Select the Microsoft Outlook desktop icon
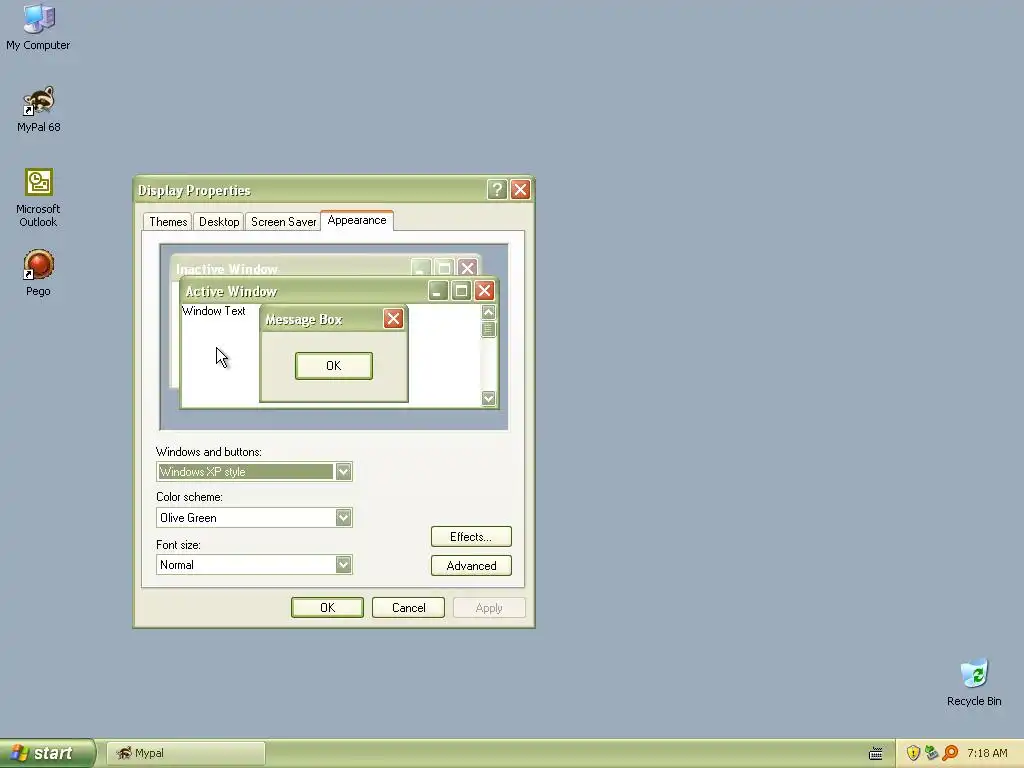 point(39,198)
